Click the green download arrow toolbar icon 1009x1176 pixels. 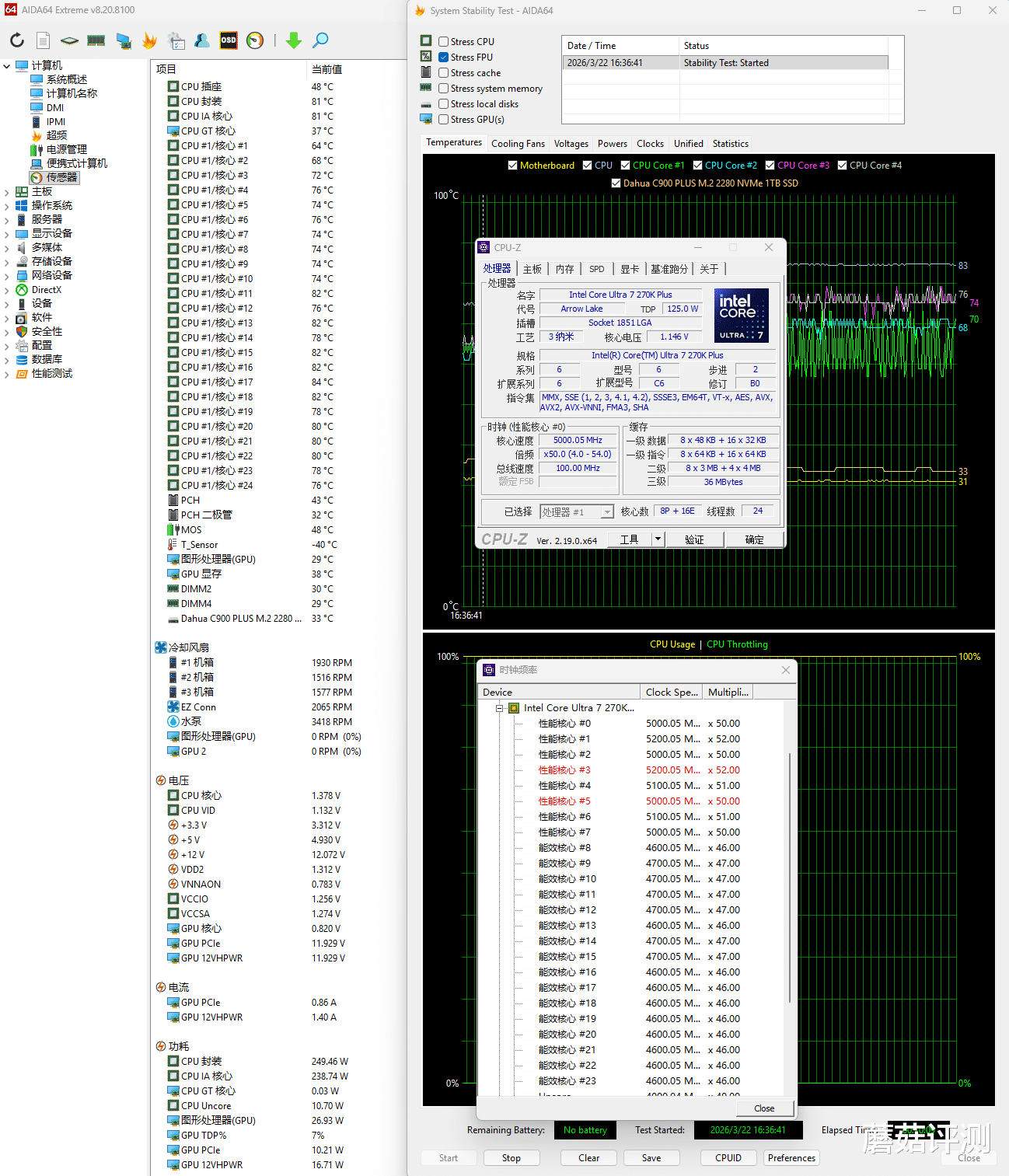click(294, 40)
